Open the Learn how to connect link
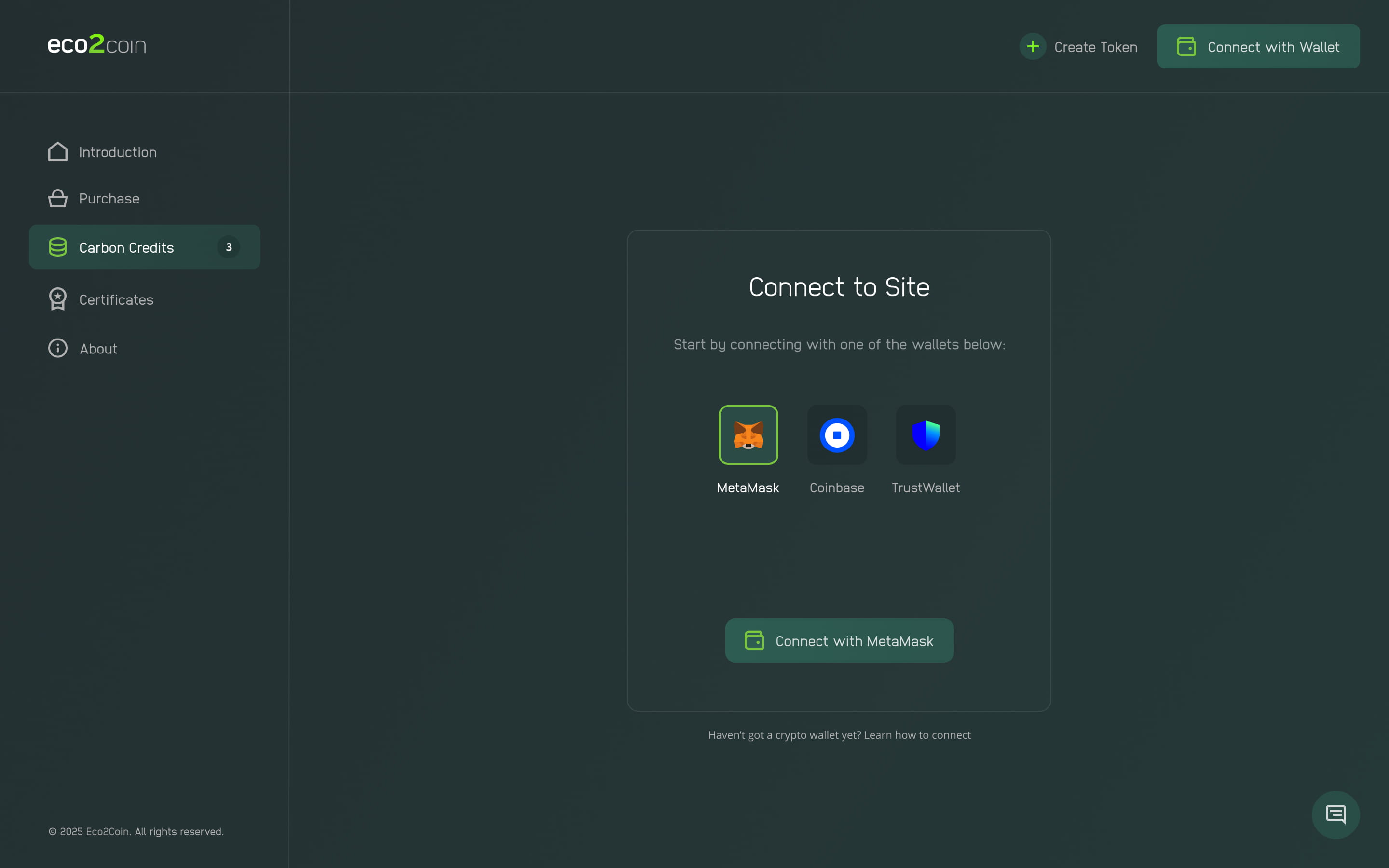Screen dimensions: 1389x868 (x=917, y=735)
